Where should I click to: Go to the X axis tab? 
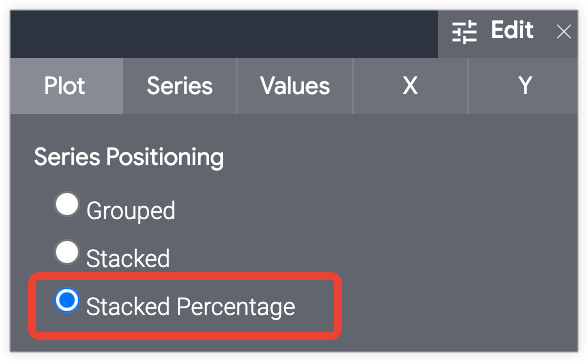tap(410, 86)
